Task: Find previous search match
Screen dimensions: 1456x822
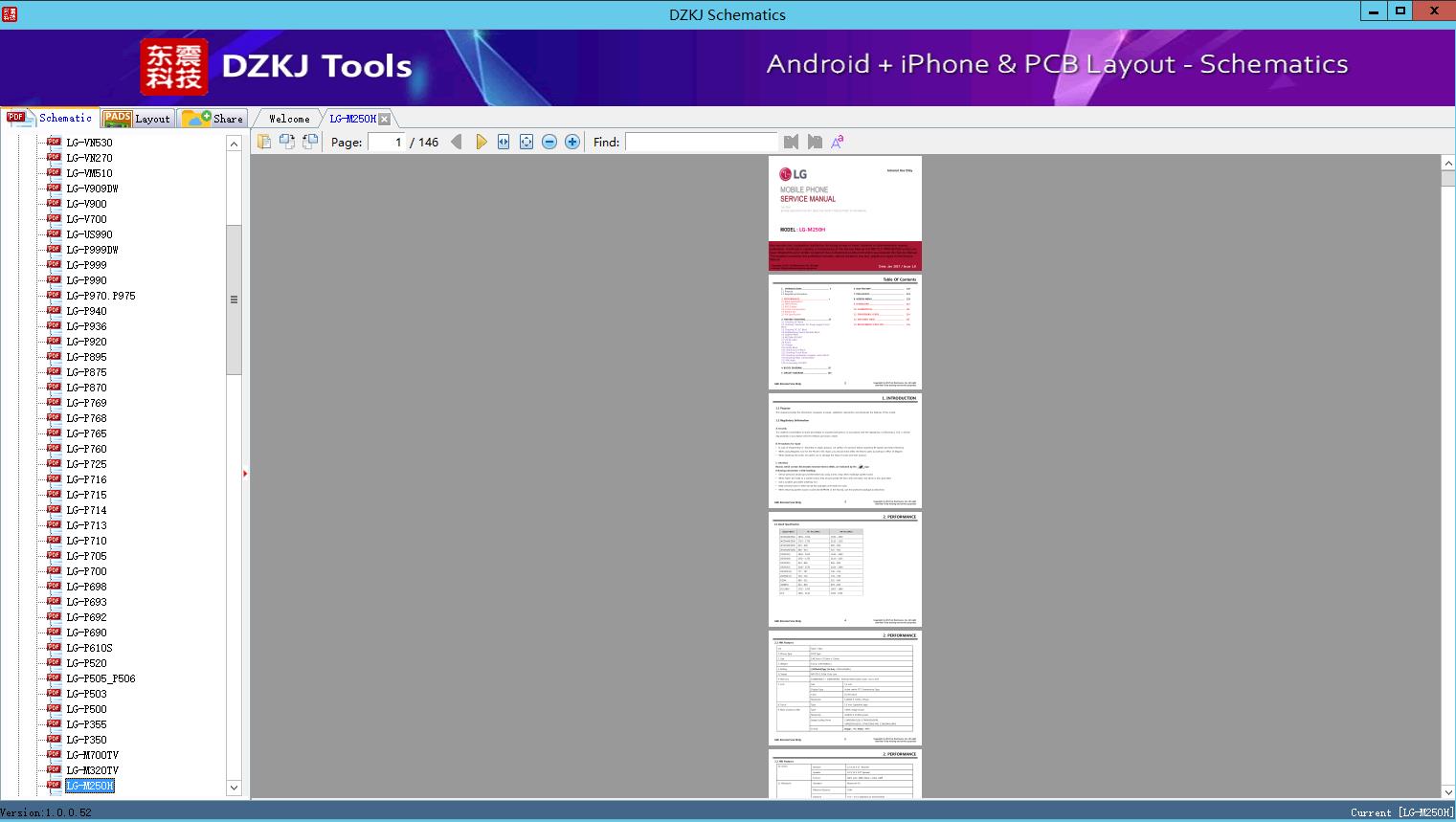Action: click(x=791, y=142)
